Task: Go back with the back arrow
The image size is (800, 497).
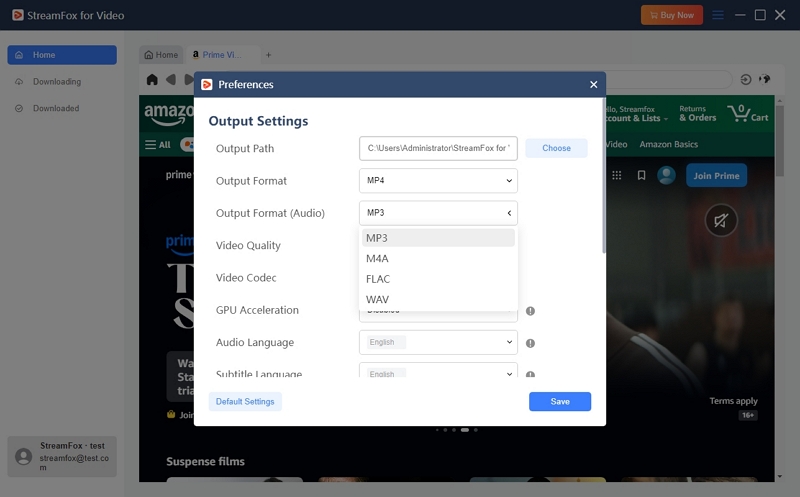Action: tap(171, 80)
